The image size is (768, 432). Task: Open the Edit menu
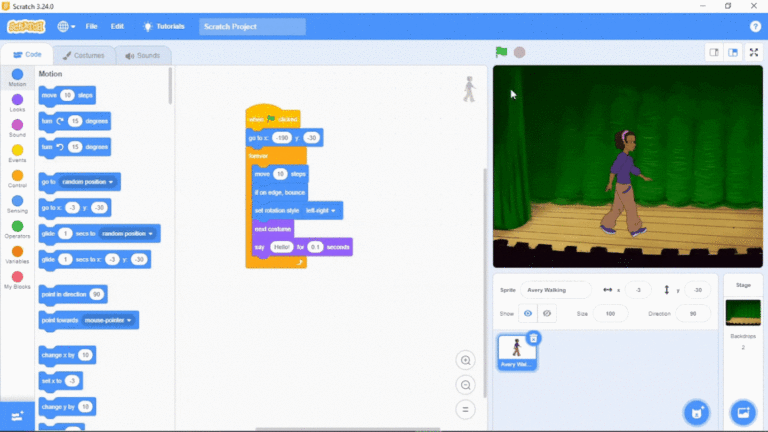pos(117,26)
